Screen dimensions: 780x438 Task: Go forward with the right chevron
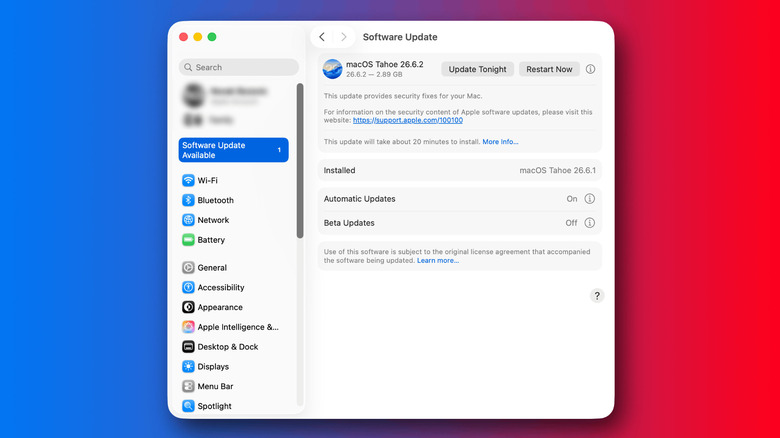click(x=344, y=37)
